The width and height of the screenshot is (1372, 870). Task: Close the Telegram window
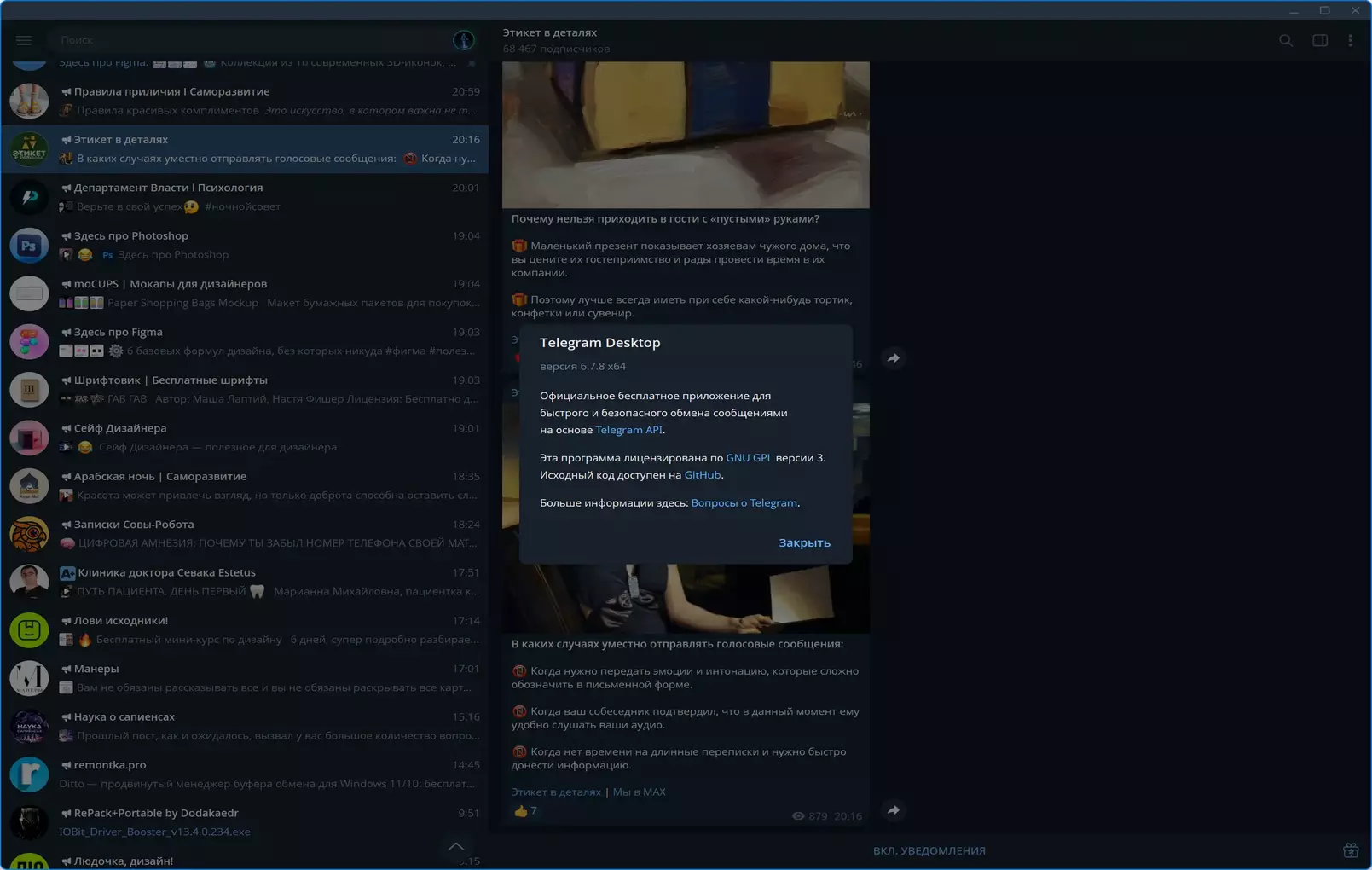(x=1355, y=10)
